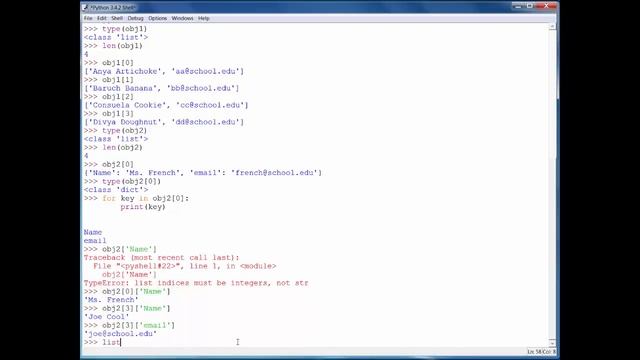Click the len(obj1) command line

[x=113, y=46]
